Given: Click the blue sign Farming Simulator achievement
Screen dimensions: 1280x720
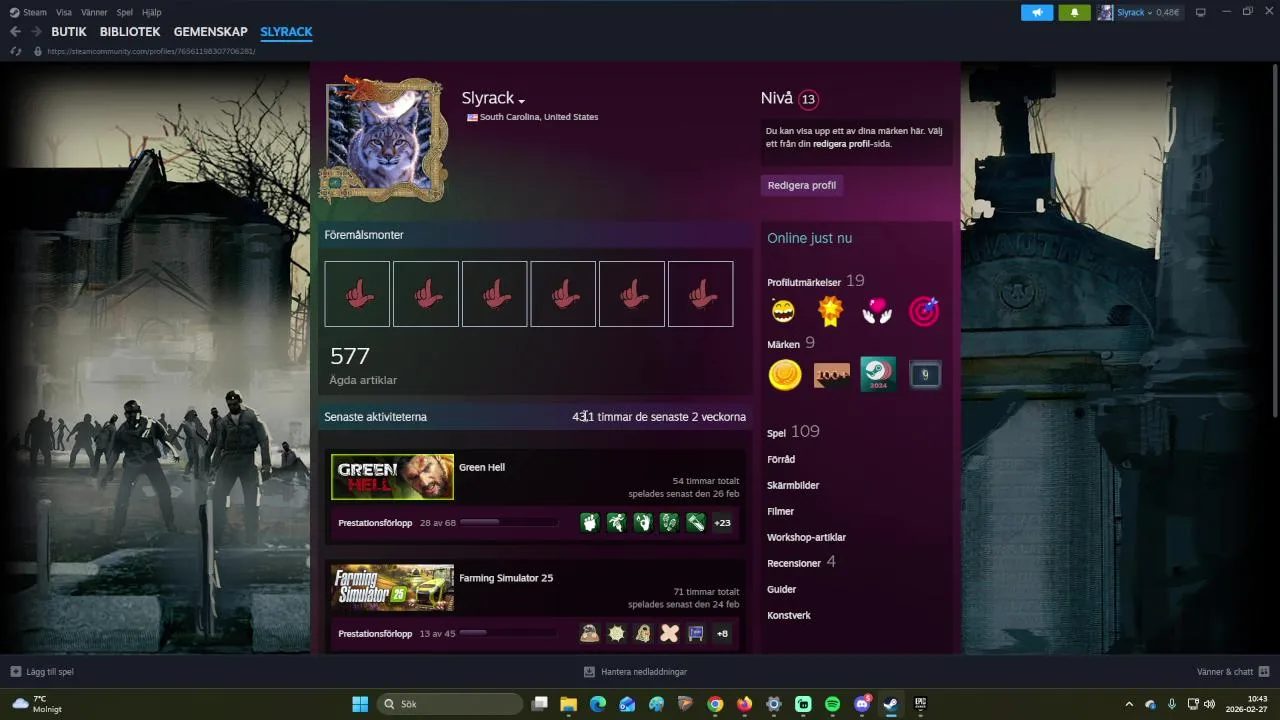Looking at the screenshot, I should [696, 633].
